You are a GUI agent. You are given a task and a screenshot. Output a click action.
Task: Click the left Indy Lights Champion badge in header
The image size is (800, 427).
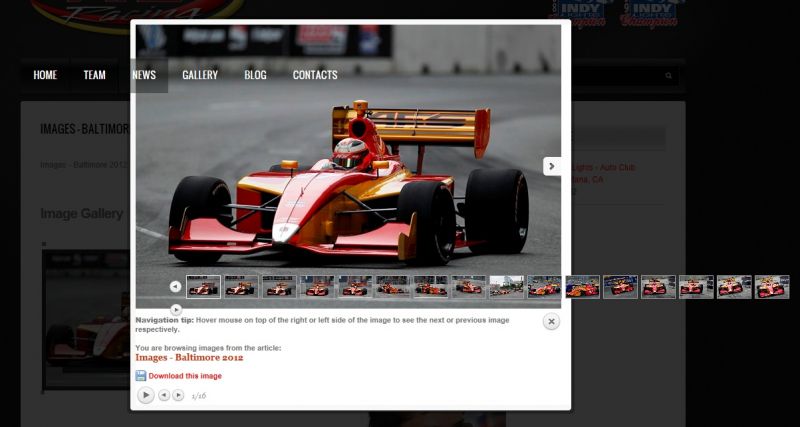click(581, 13)
